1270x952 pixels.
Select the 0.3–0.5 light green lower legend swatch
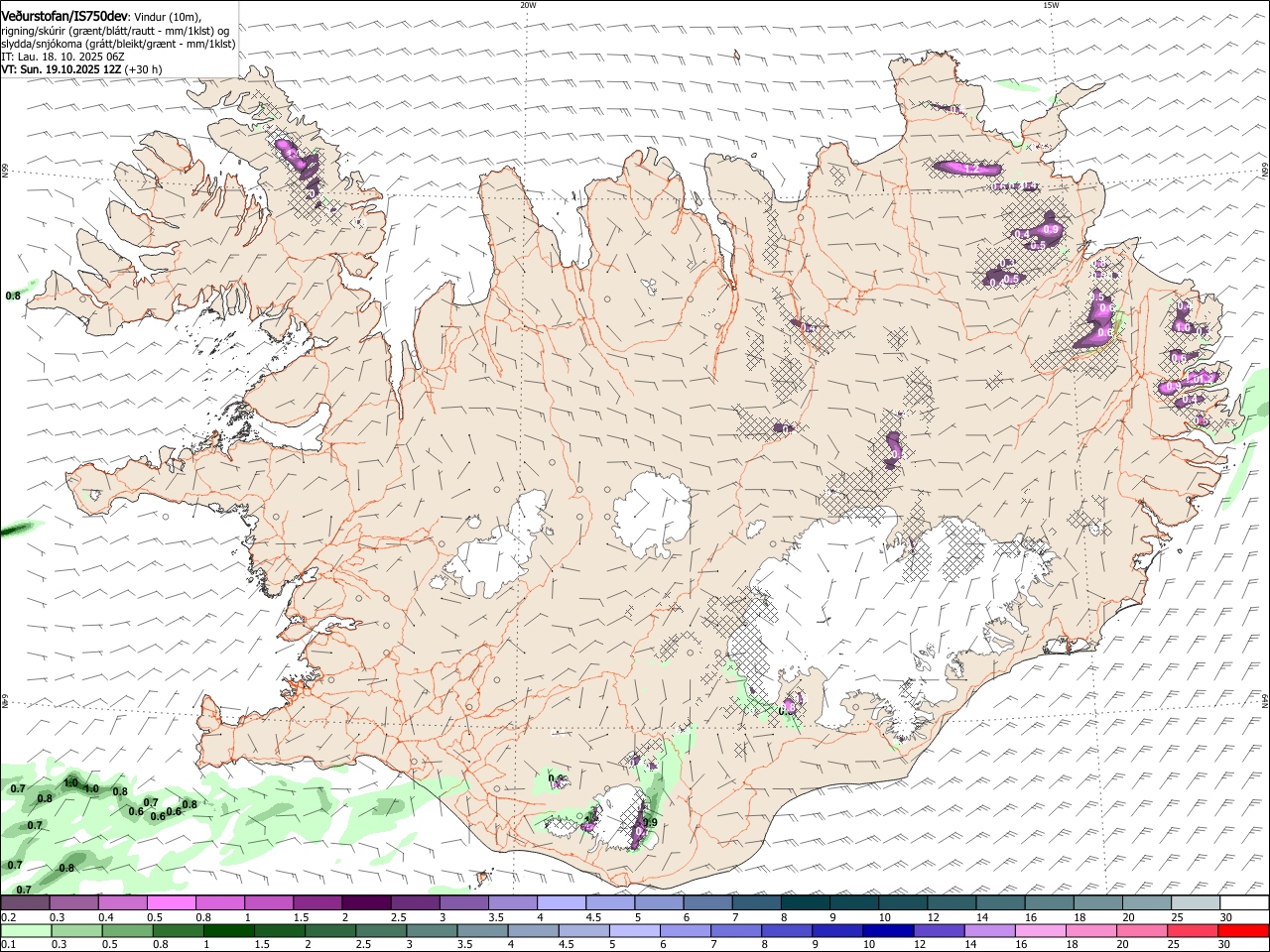76,931
